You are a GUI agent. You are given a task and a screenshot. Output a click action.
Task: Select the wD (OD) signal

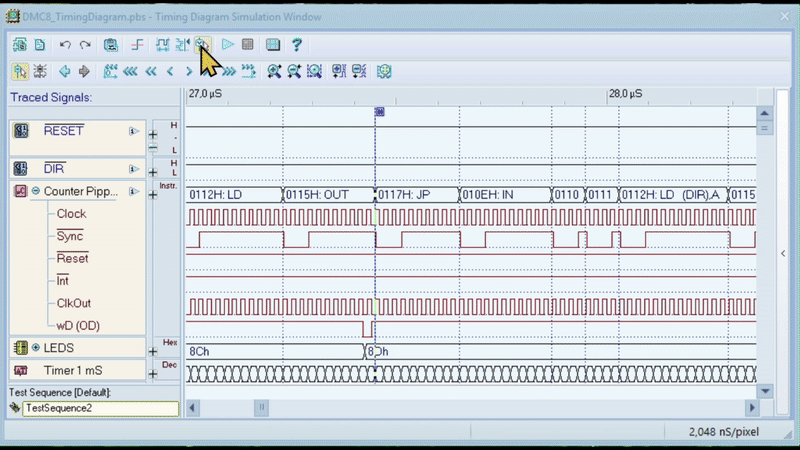click(x=78, y=326)
